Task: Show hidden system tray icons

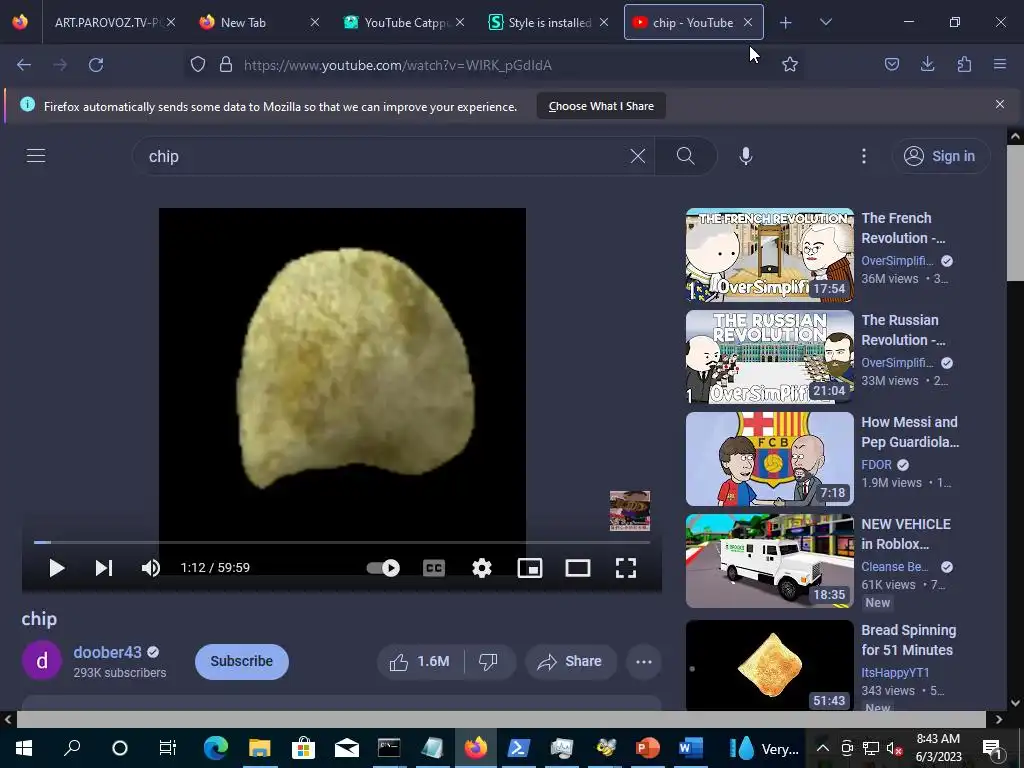Action: coord(823,748)
